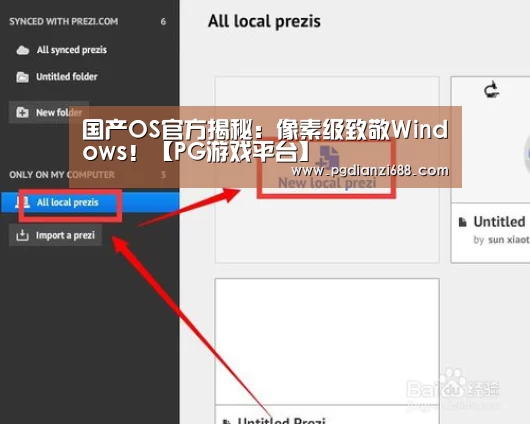Create a New local prezi
Viewport: 530px width, 424px height.
327,170
